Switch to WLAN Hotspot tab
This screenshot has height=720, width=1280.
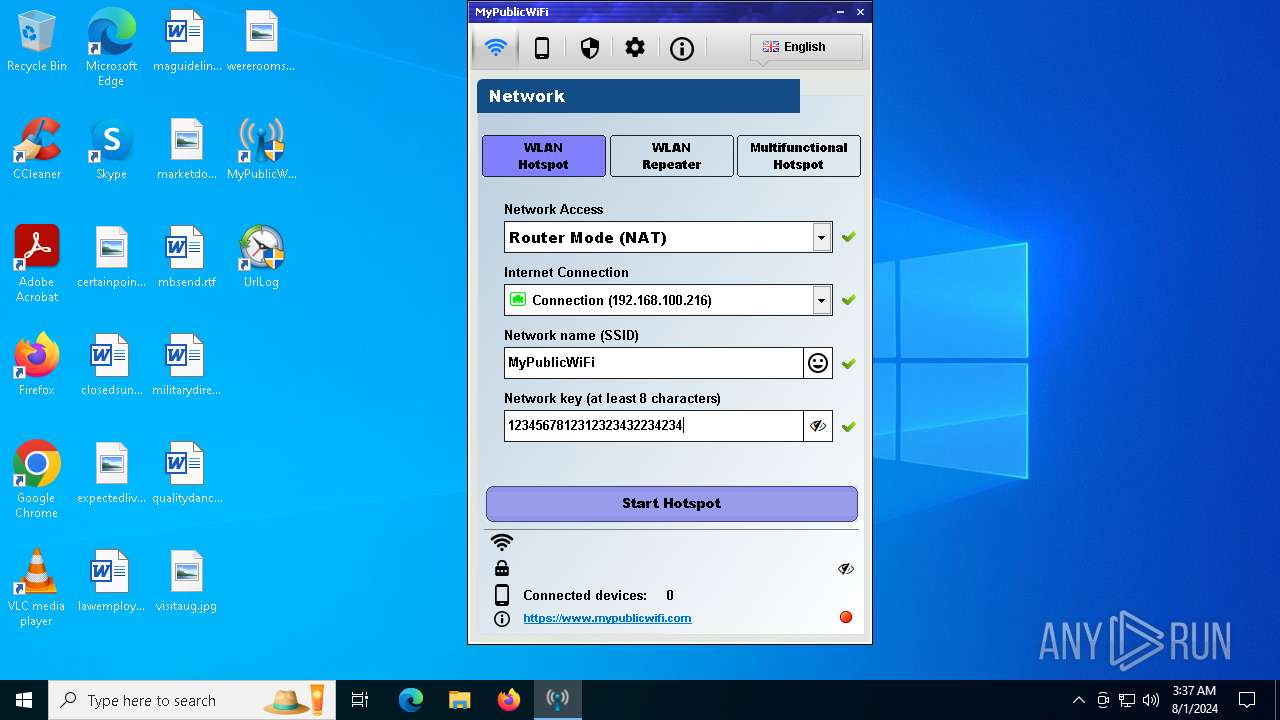(544, 156)
